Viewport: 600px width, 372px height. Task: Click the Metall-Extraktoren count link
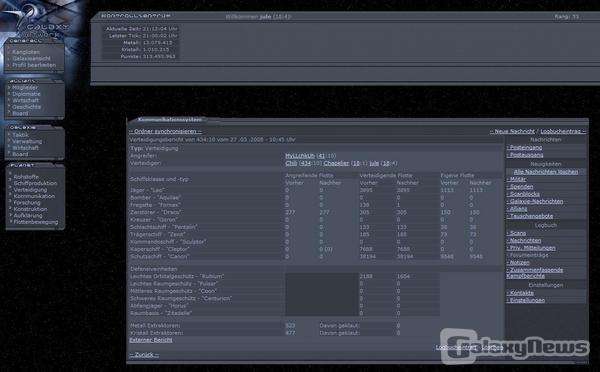(290, 326)
